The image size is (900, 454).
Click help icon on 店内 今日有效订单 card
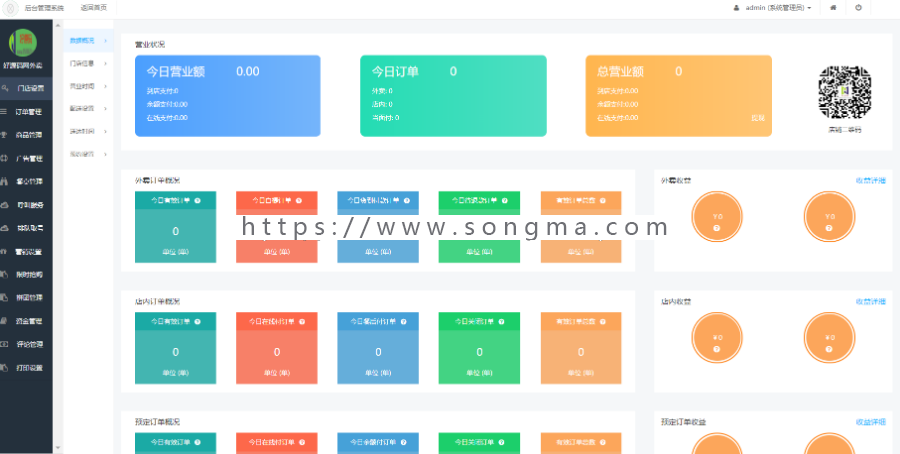pyautogui.click(x=197, y=322)
